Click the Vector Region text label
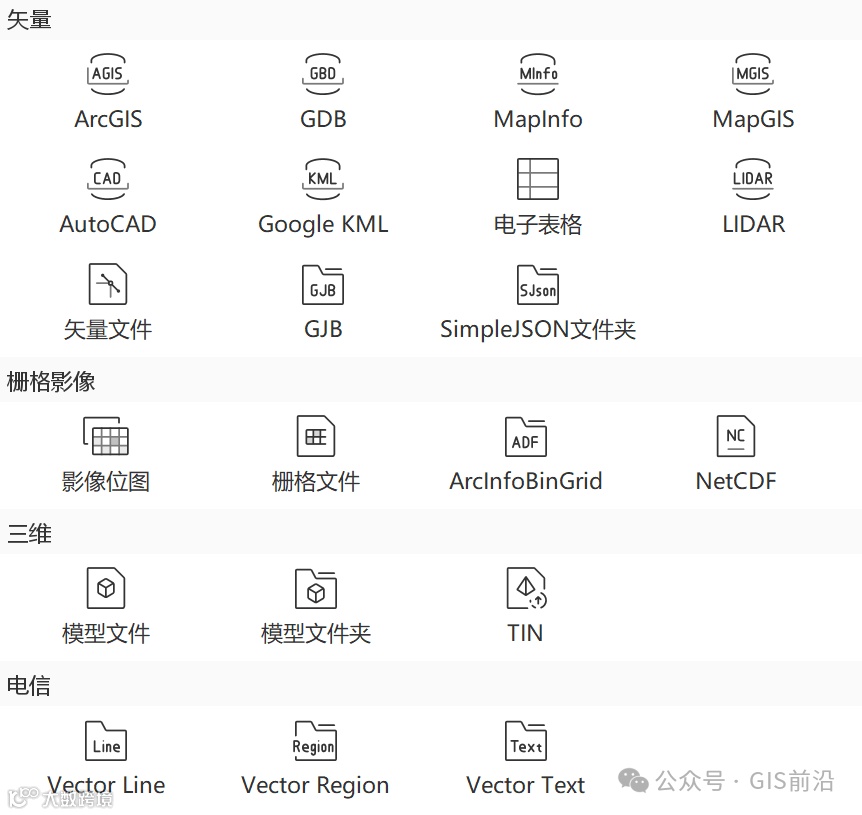862x815 pixels. click(315, 786)
